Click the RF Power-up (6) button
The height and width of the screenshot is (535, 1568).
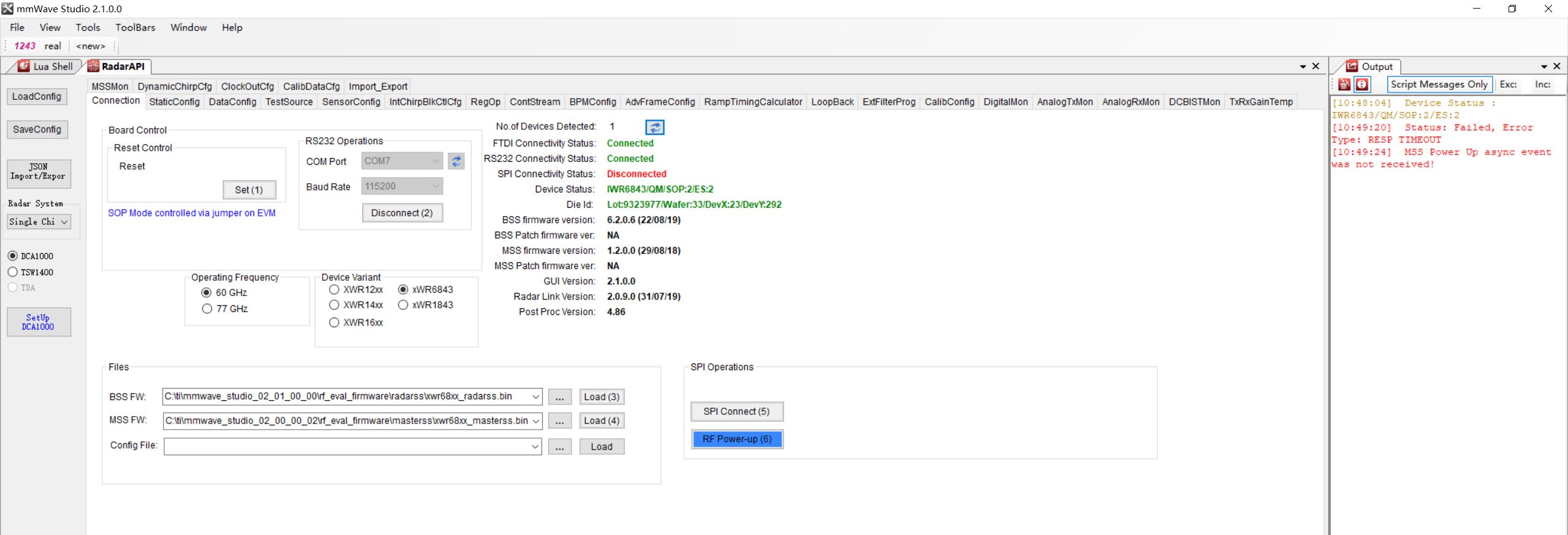(737, 439)
